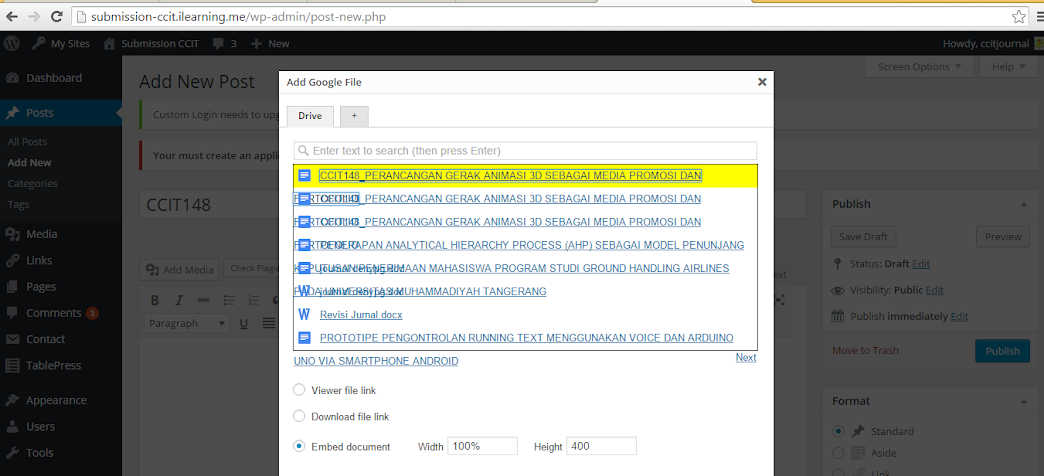
Task: Click the Preview button
Action: point(1003,236)
